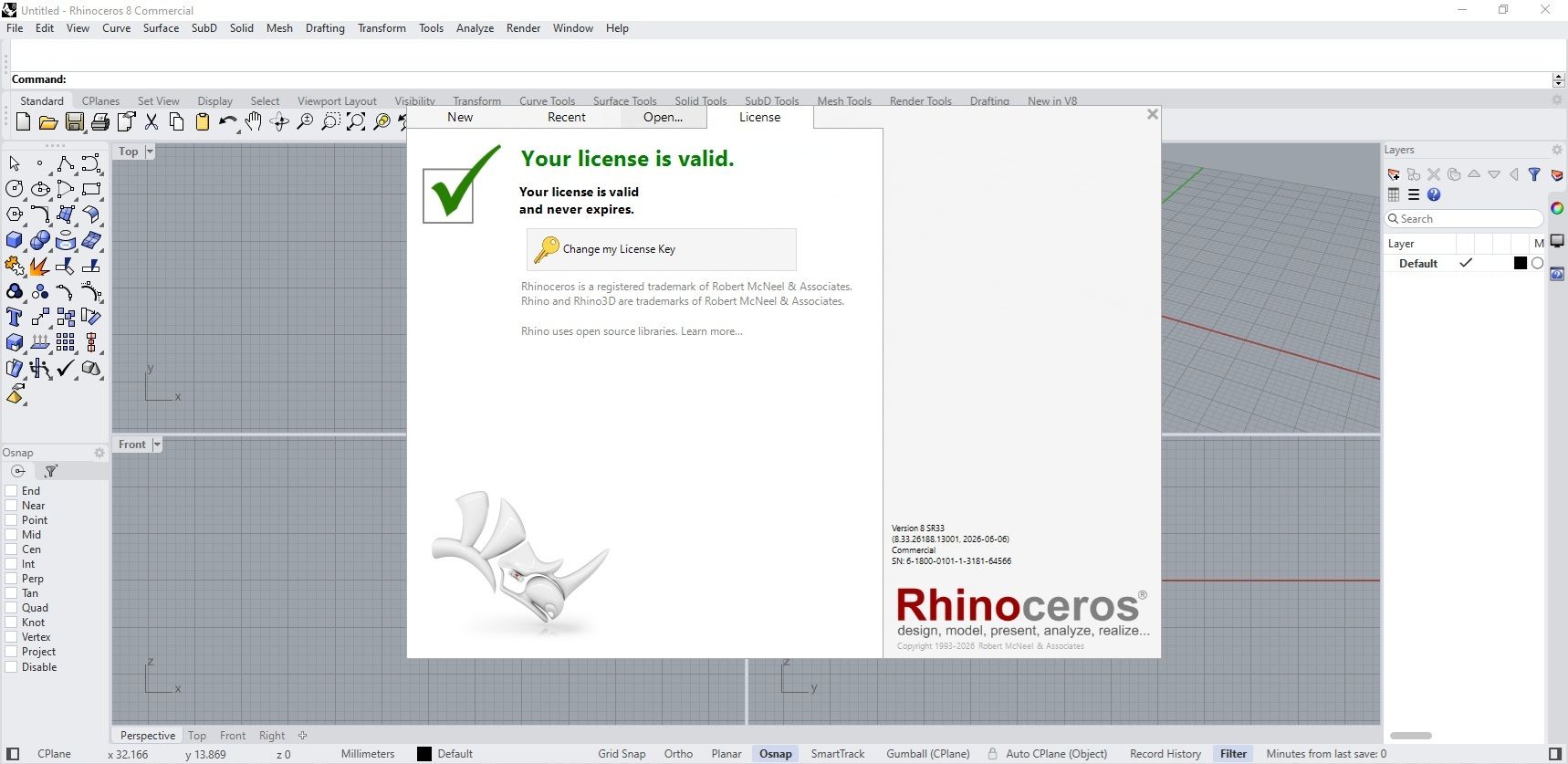
Task: Click the Zoom Extents icon
Action: tap(356, 121)
